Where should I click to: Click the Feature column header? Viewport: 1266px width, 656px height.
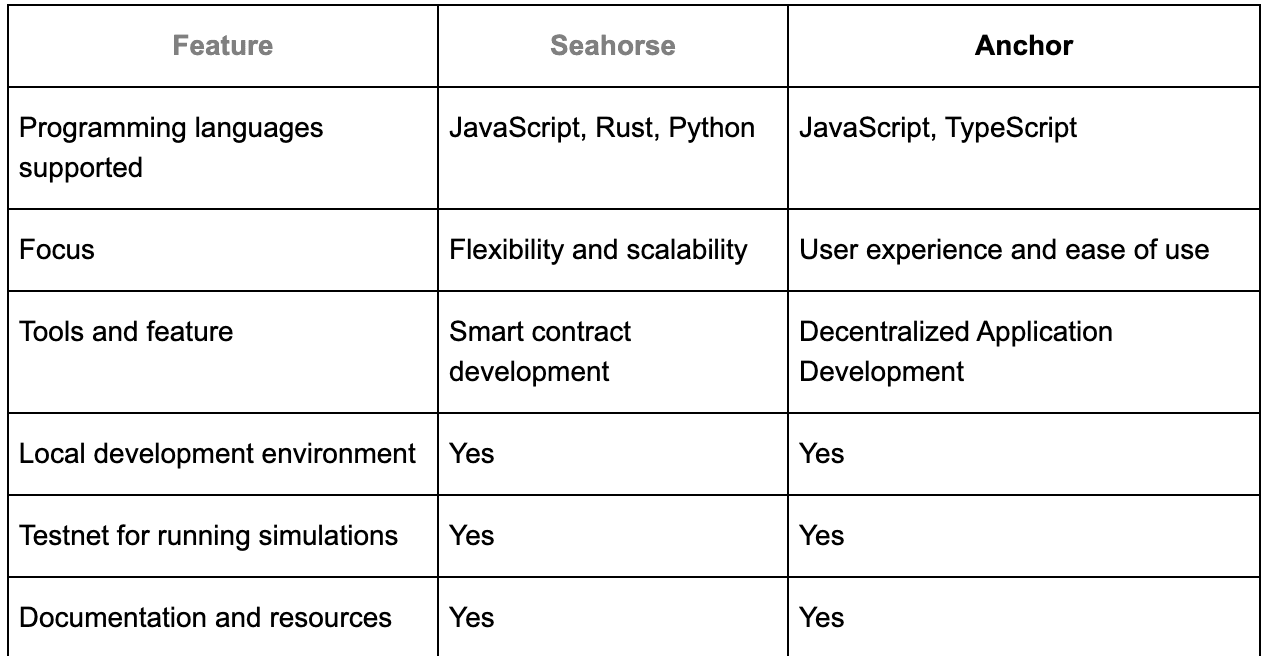pyautogui.click(x=222, y=46)
